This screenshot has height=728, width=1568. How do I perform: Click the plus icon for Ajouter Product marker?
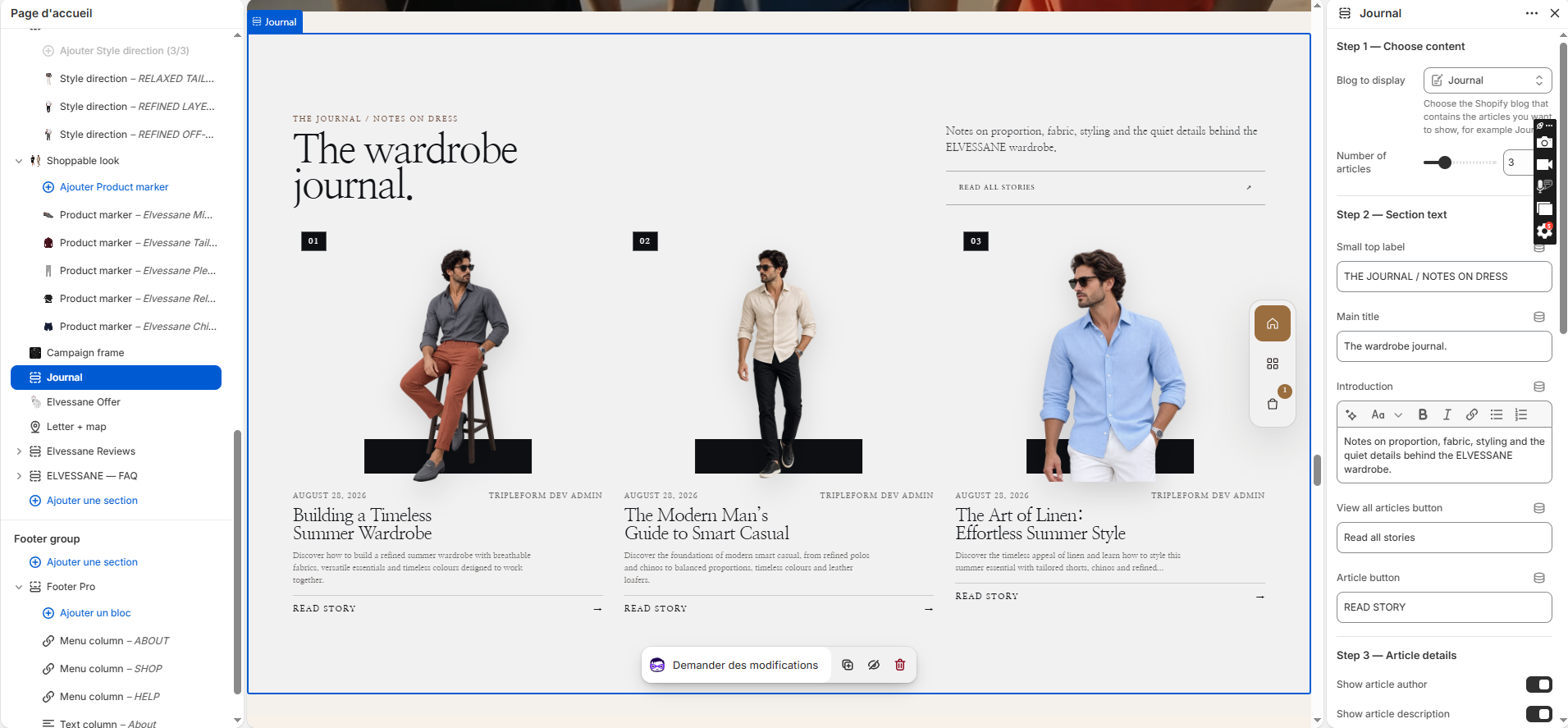tap(48, 187)
